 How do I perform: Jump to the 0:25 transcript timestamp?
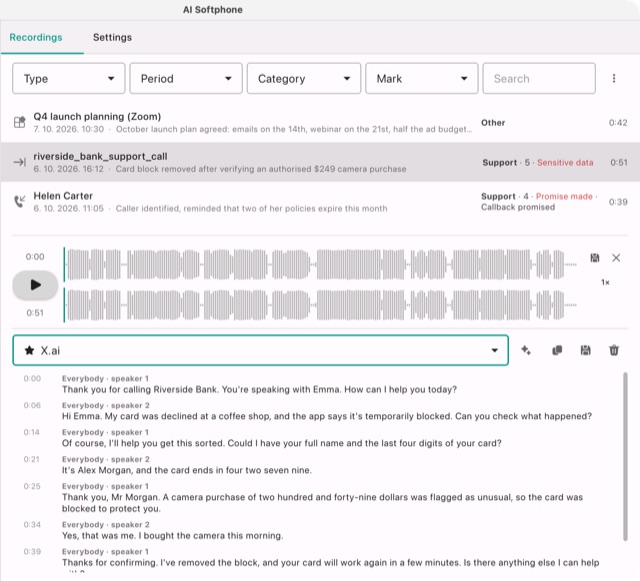point(32,486)
